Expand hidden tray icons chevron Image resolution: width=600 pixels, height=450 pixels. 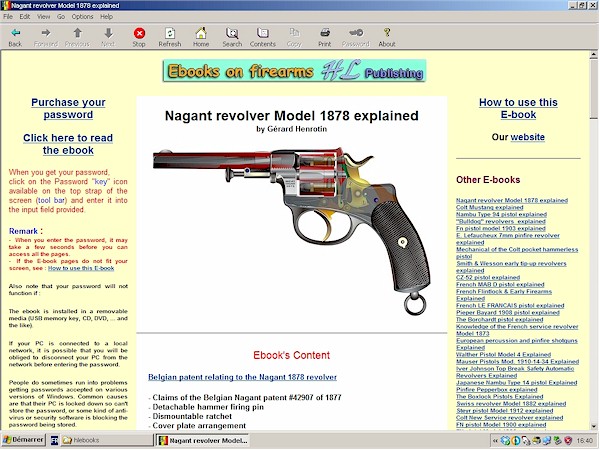(x=496, y=441)
